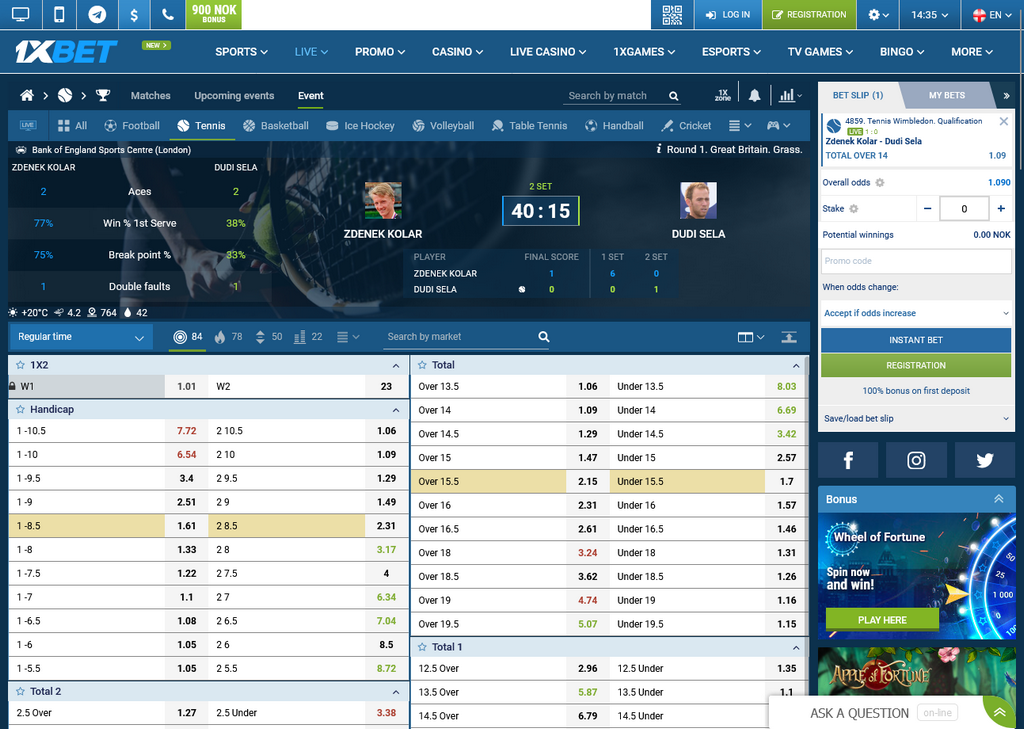The image size is (1024, 729).
Task: Open notifications bell icon
Action: pos(755,96)
